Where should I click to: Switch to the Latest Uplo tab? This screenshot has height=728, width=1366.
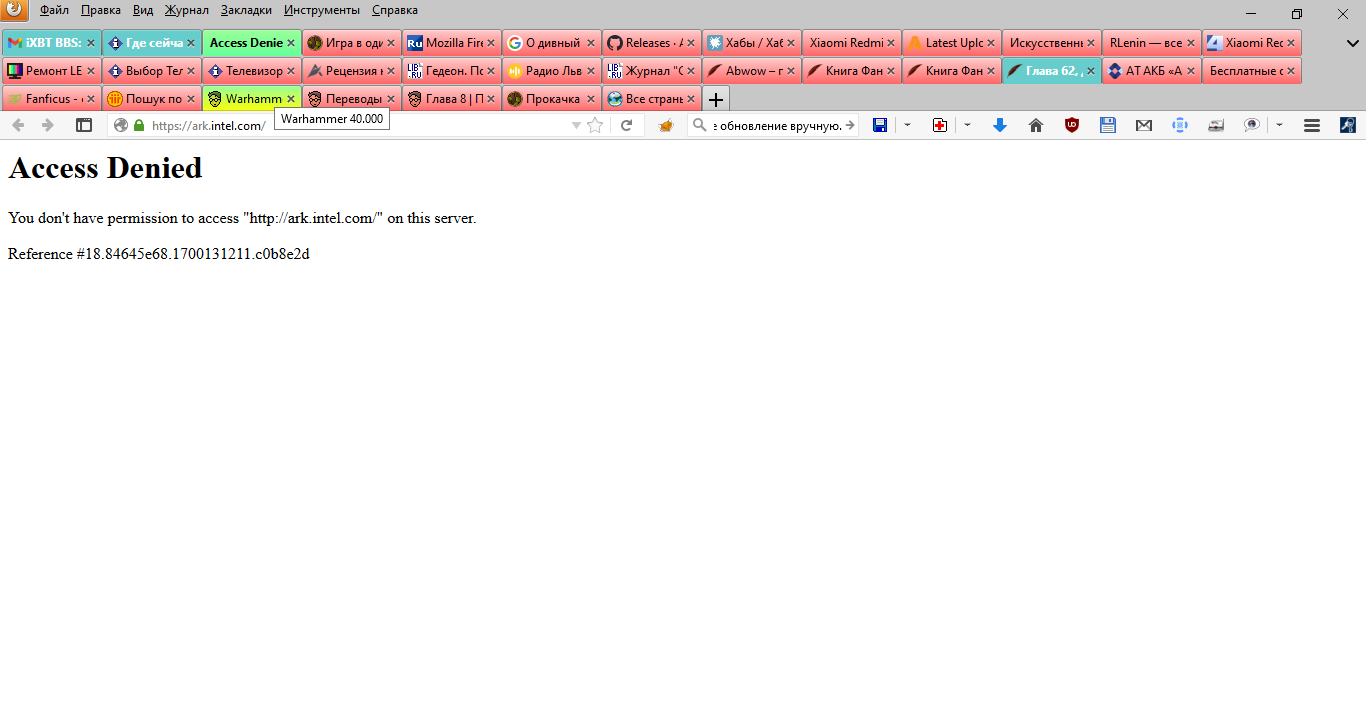coord(952,43)
